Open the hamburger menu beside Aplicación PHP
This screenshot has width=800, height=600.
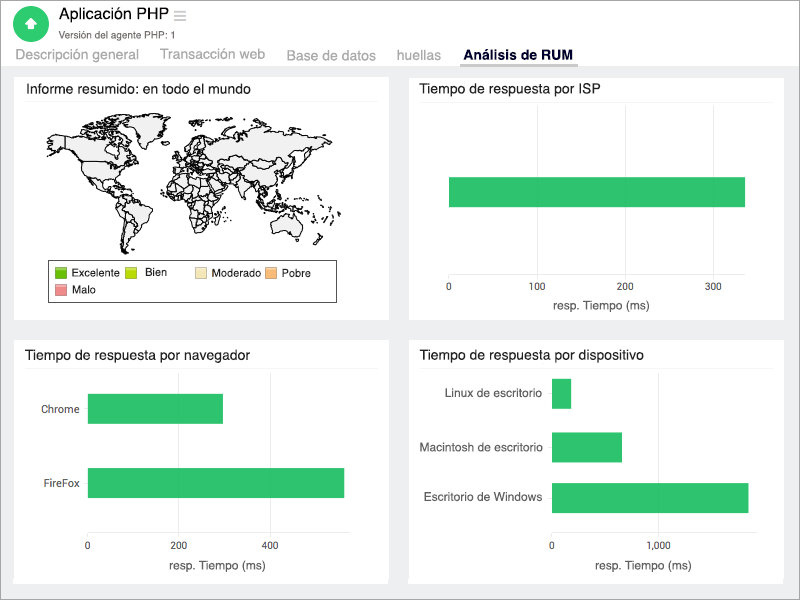tap(178, 14)
